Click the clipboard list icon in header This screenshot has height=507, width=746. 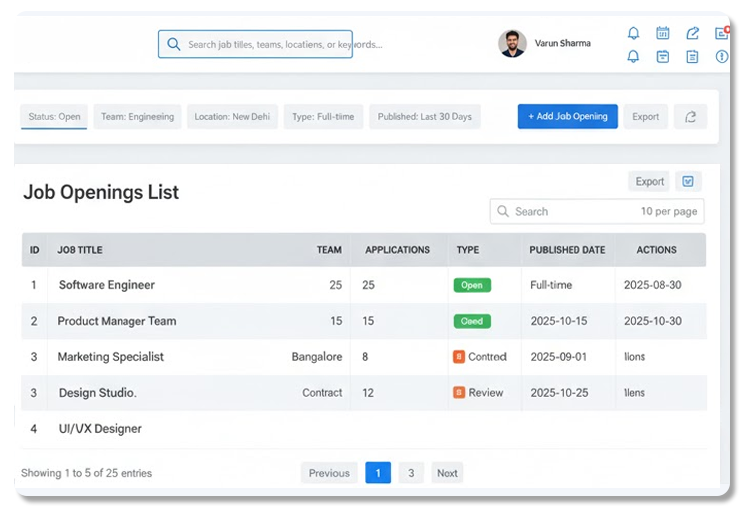[692, 57]
